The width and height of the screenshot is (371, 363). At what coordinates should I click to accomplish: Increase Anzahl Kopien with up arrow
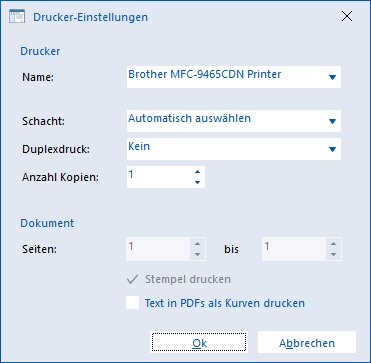tap(197, 172)
